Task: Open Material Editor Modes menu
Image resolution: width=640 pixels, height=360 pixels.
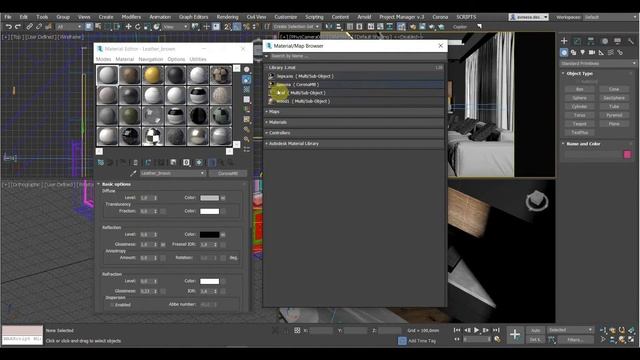Action: coord(103,59)
